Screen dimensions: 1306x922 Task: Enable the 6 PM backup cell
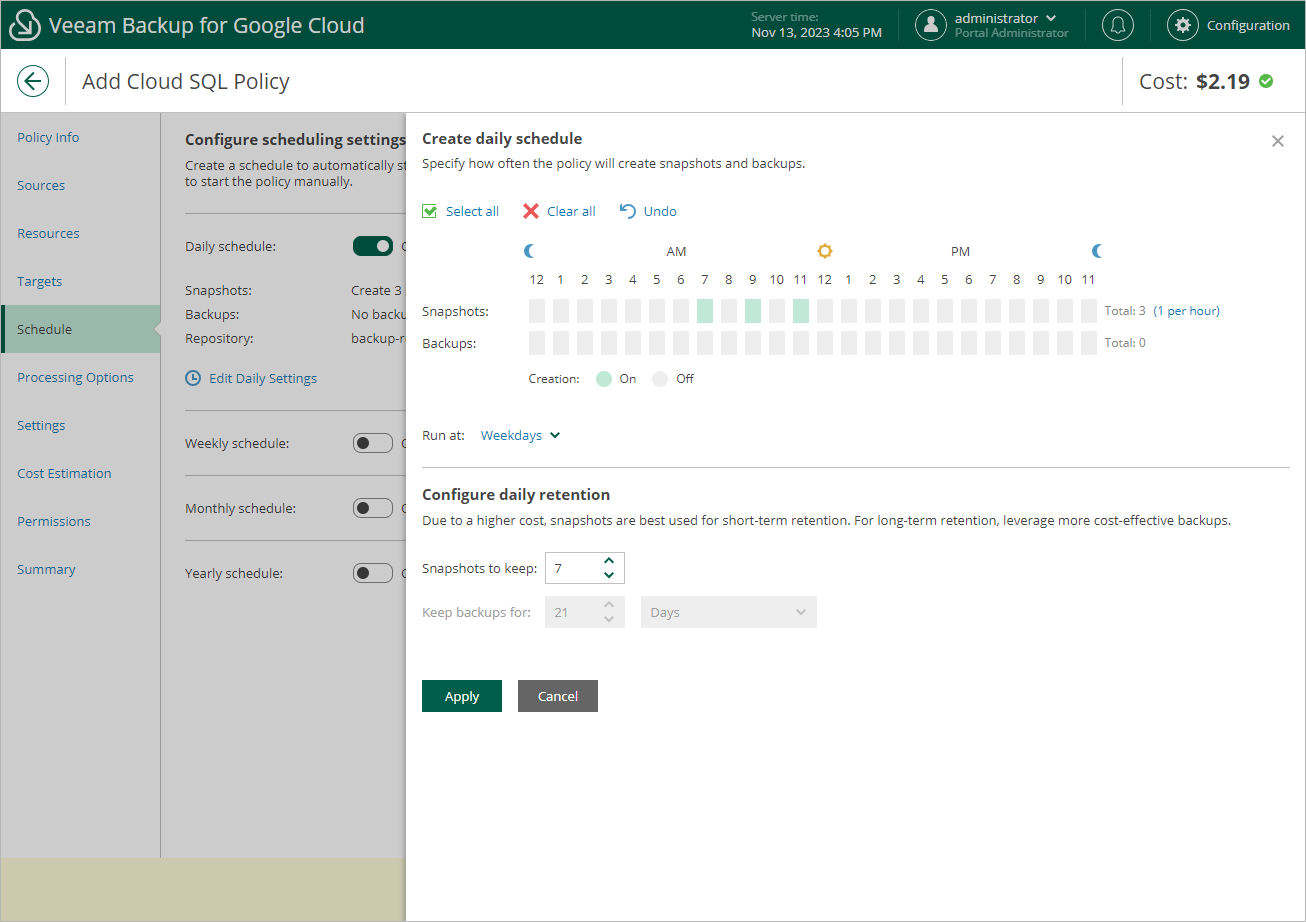tap(969, 343)
